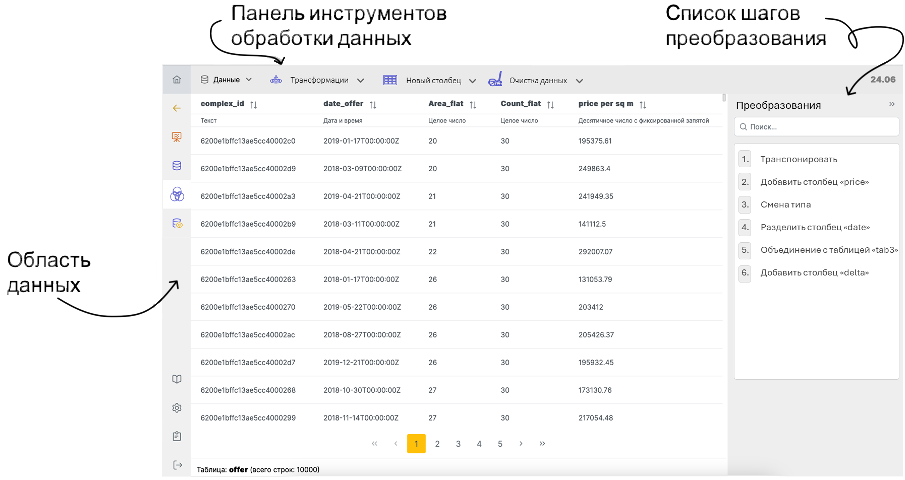Image resolution: width=905 pixels, height=480 pixels.
Task: Open the settings gear icon
Action: click(177, 408)
